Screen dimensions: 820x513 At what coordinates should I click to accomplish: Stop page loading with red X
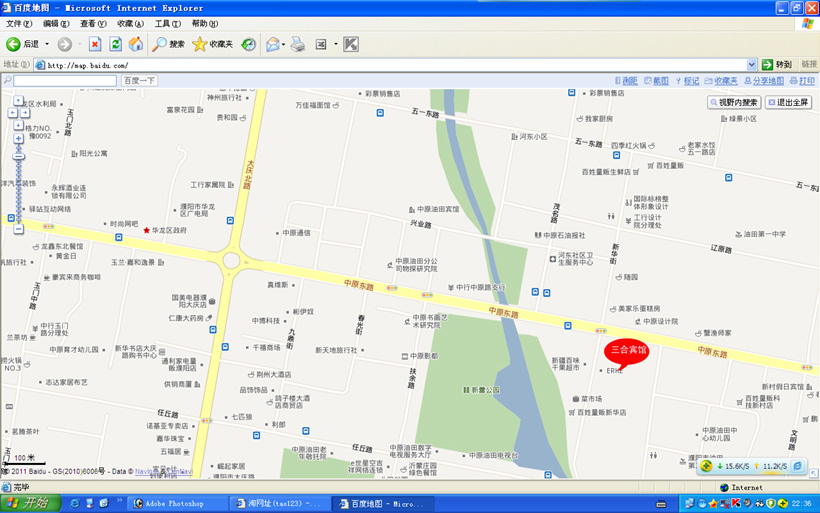pos(95,44)
